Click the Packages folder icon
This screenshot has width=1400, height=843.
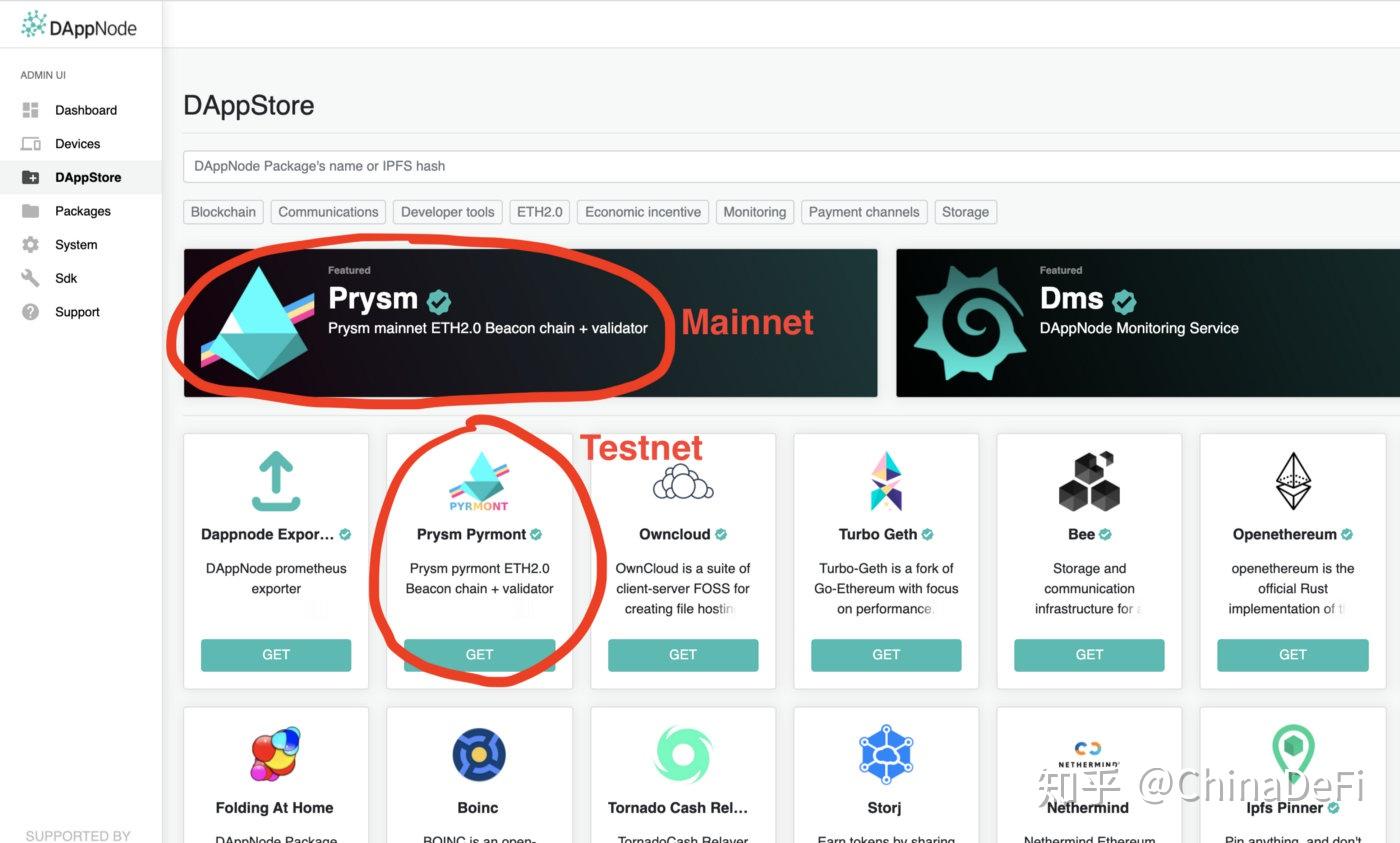point(30,211)
